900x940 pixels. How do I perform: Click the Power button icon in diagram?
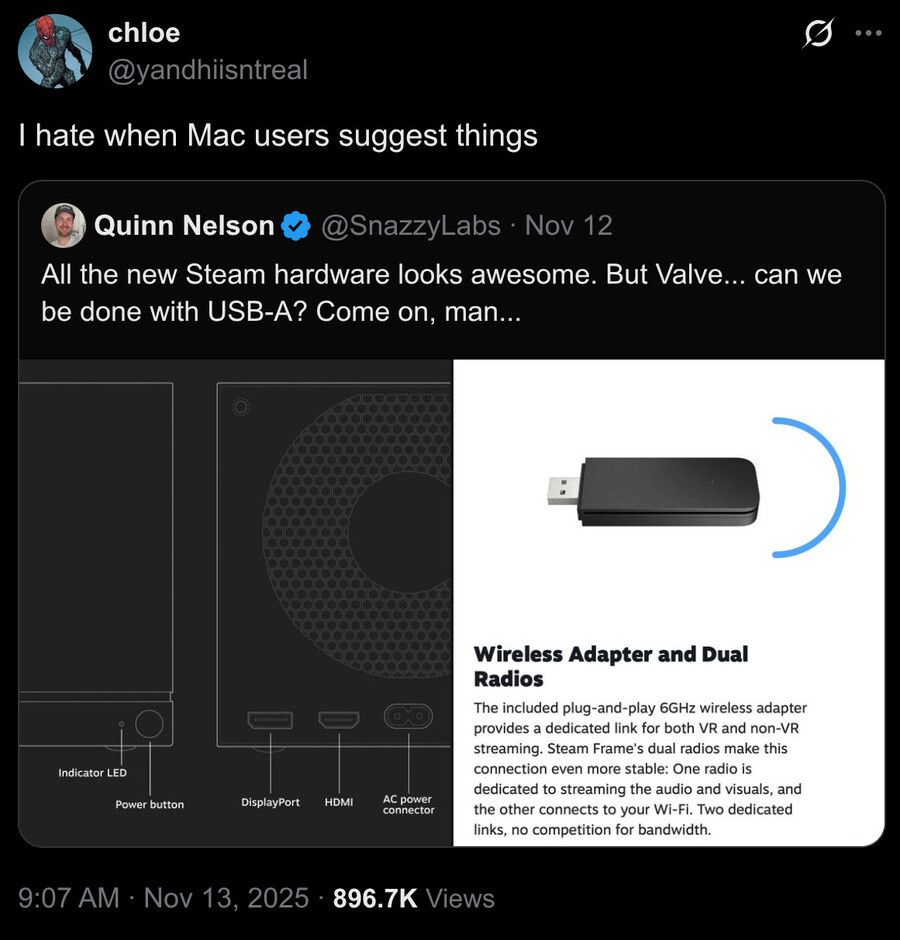150,723
